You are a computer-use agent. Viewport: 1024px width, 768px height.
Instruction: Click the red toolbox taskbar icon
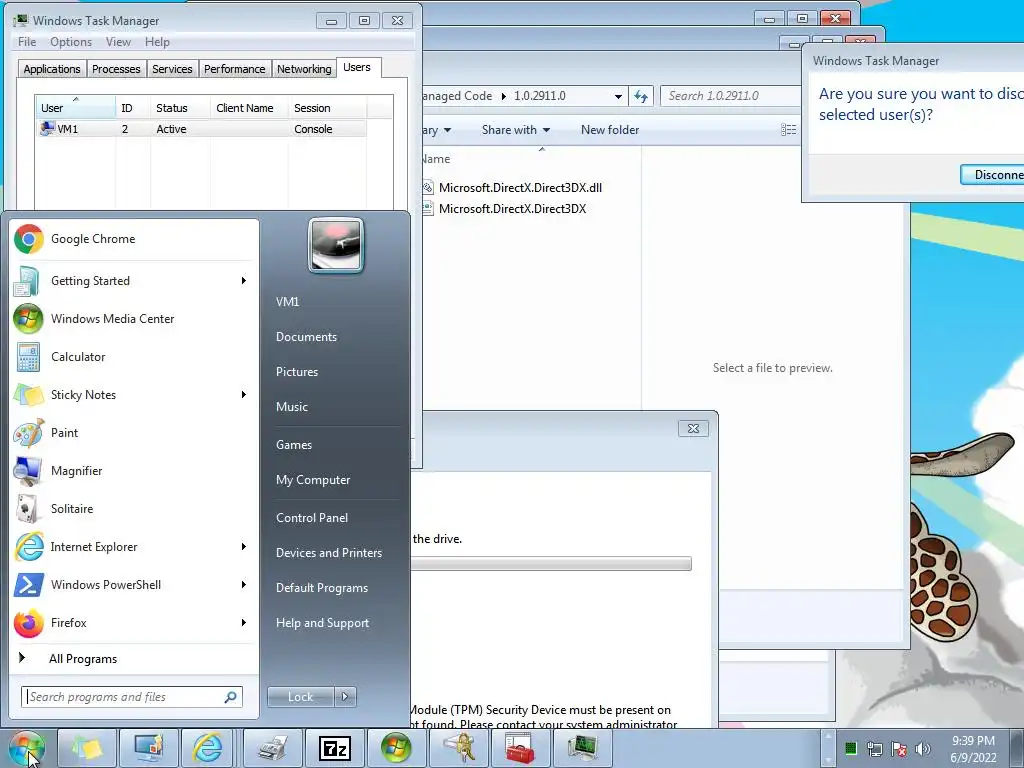coord(520,748)
